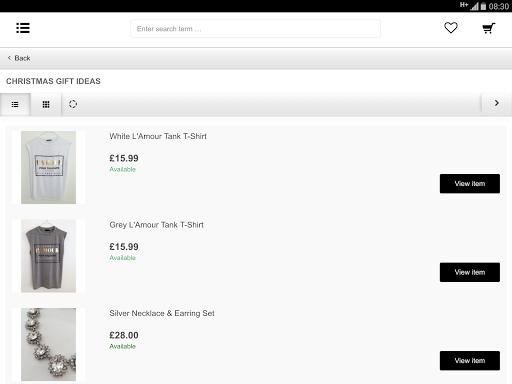Open the silver necklace thumbnail image
Screen dimensions: 512x384
(48, 344)
